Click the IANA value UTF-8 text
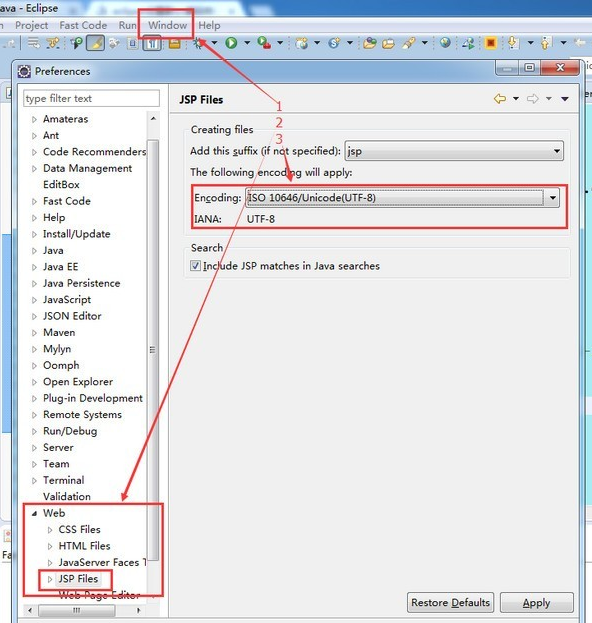This screenshot has height=623, width=592. [261, 219]
